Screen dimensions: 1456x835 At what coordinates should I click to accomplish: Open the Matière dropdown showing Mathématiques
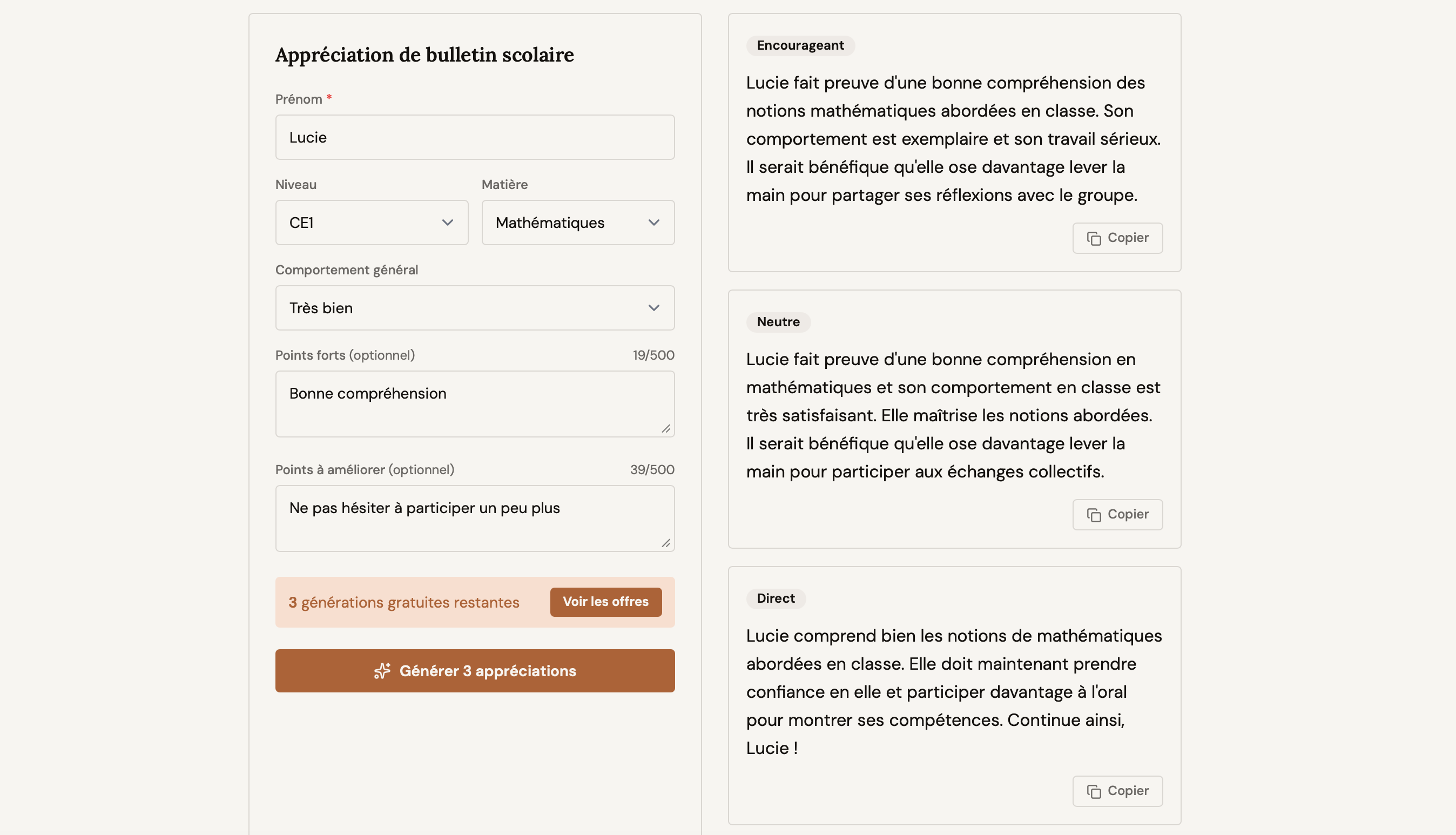[578, 223]
